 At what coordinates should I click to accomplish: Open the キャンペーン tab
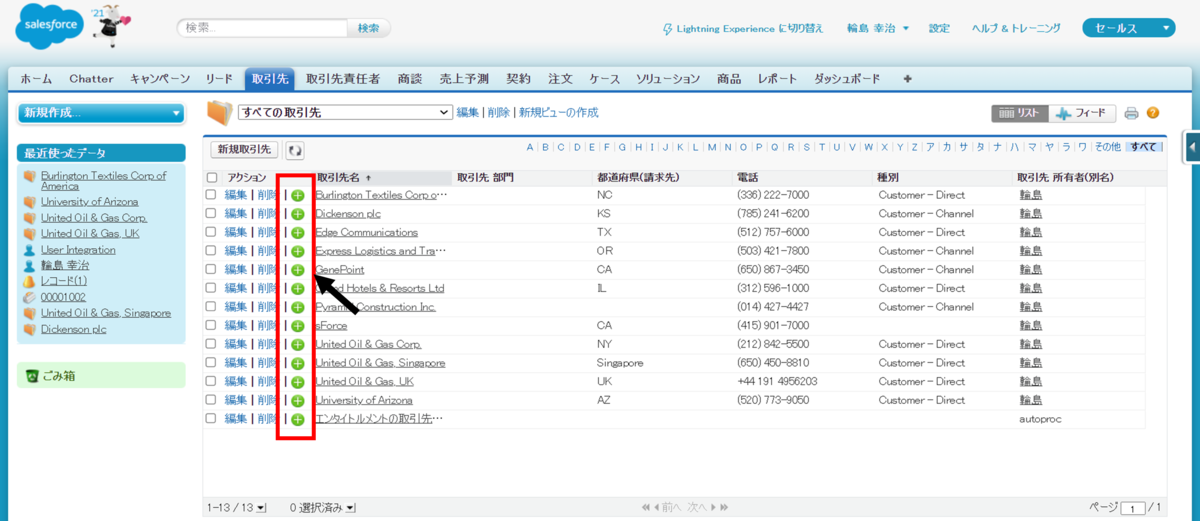[160, 79]
